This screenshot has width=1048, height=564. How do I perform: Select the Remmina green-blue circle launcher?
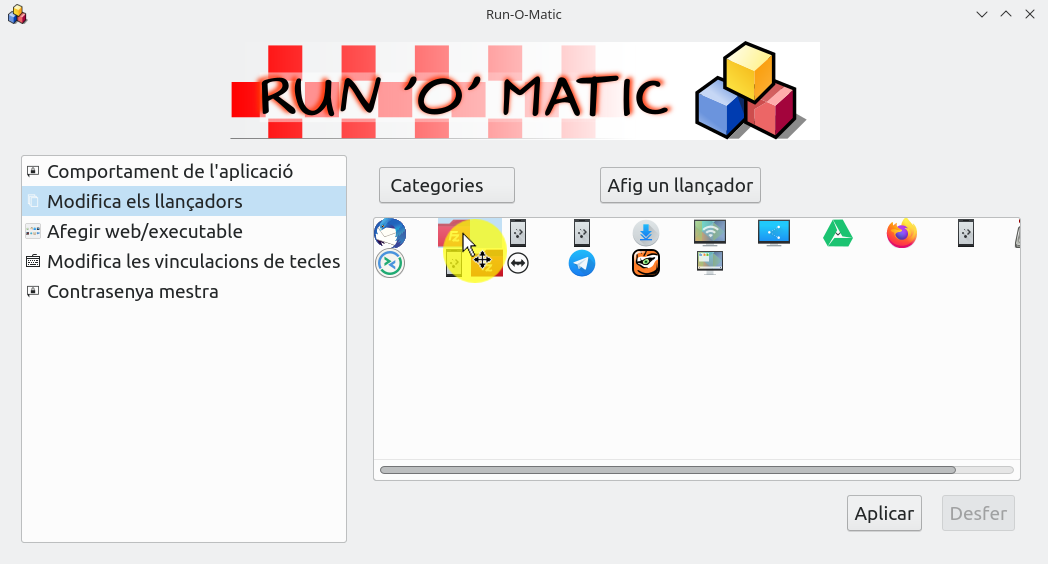(390, 263)
